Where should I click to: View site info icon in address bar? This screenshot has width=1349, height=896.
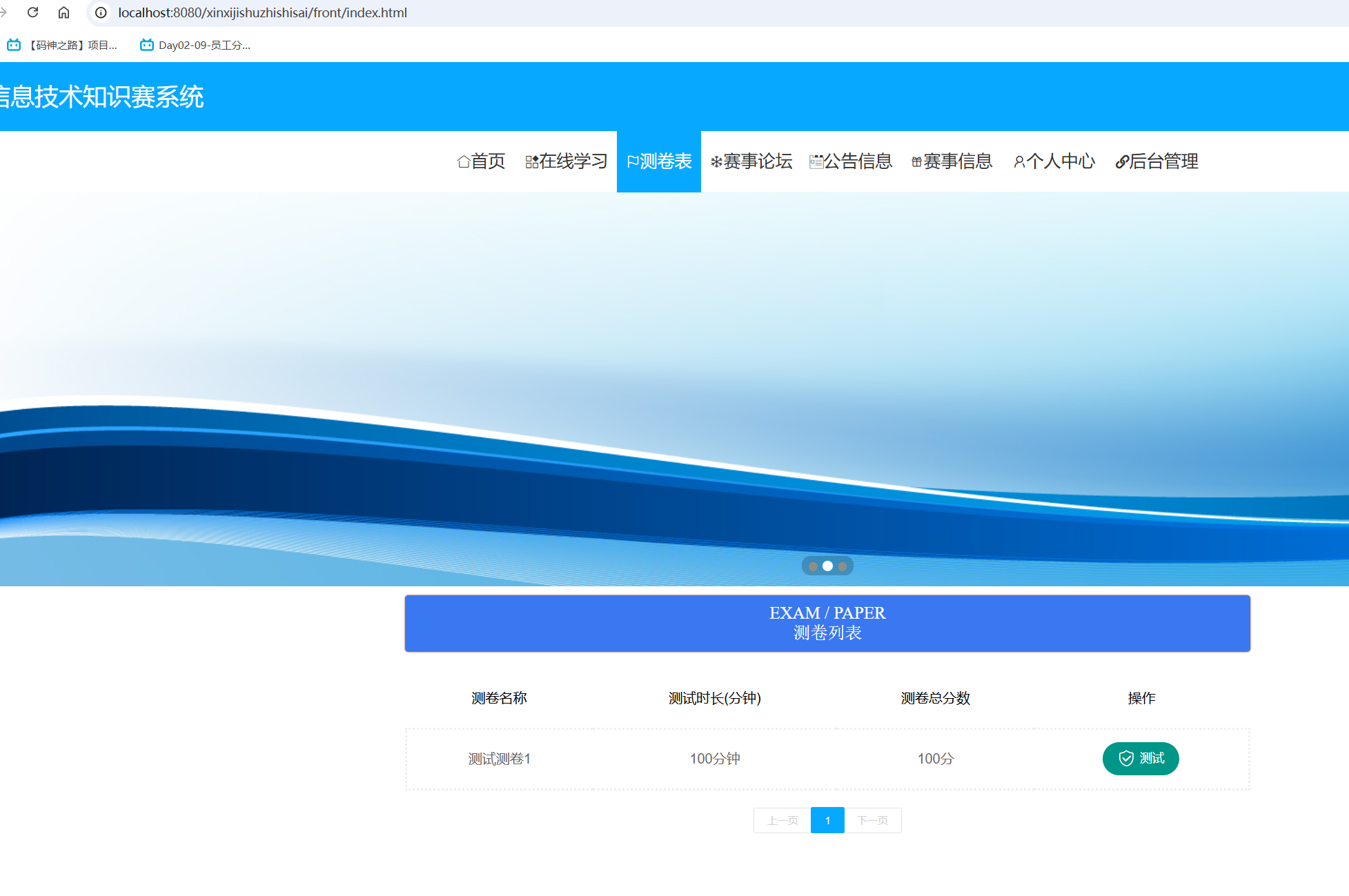(x=101, y=12)
